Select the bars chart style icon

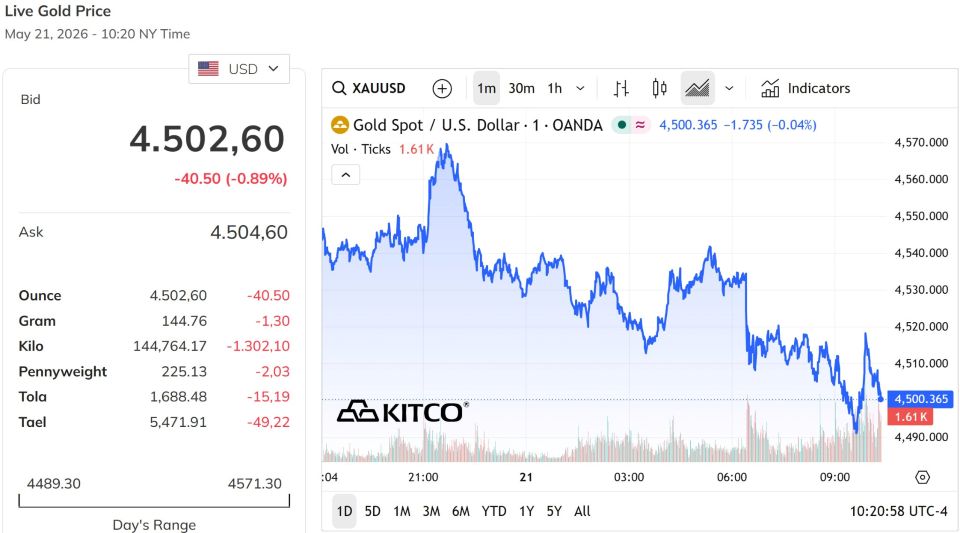(621, 88)
